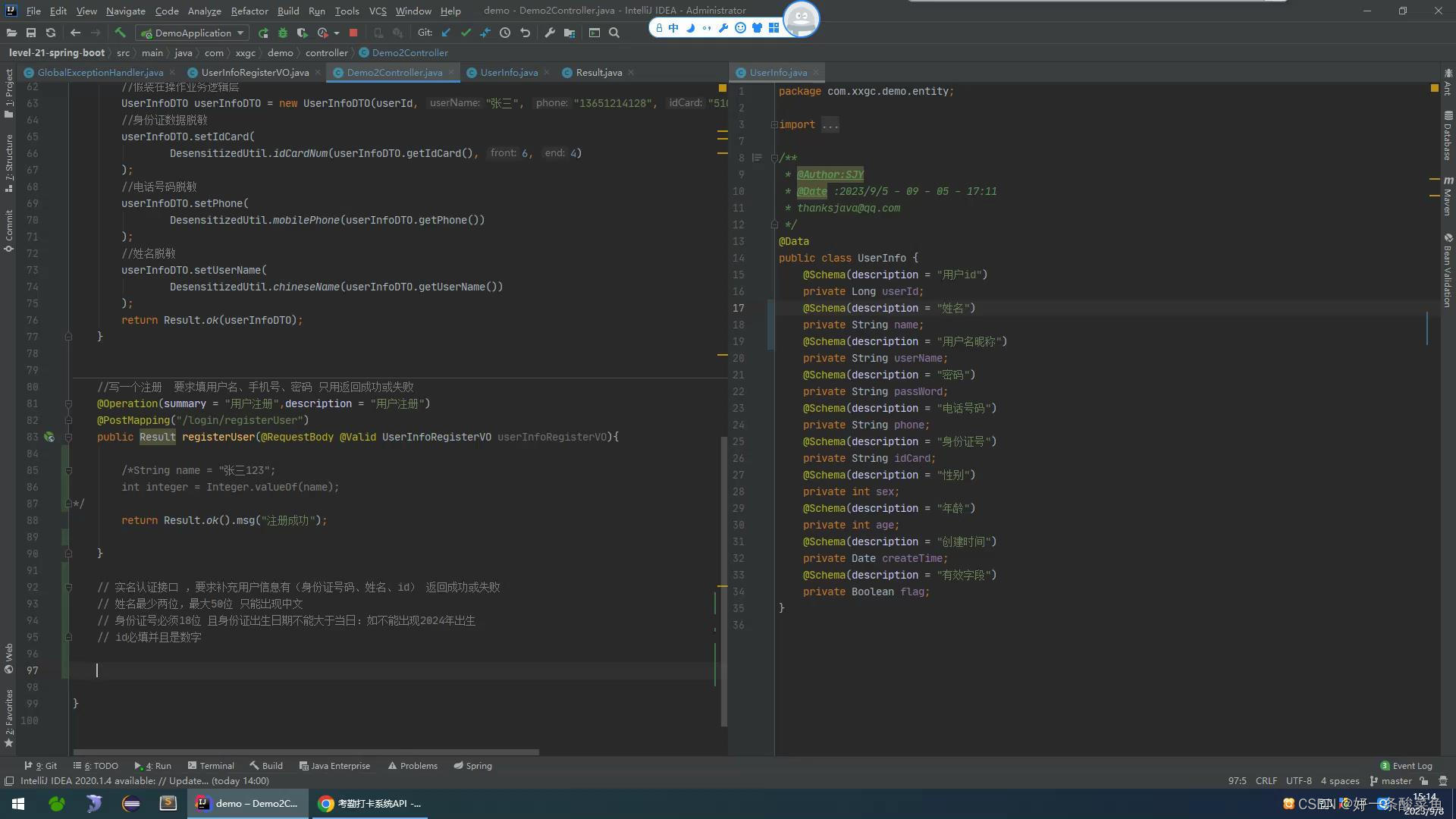Expand the collapsed import block
The height and width of the screenshot is (819, 1456).
click(x=830, y=124)
